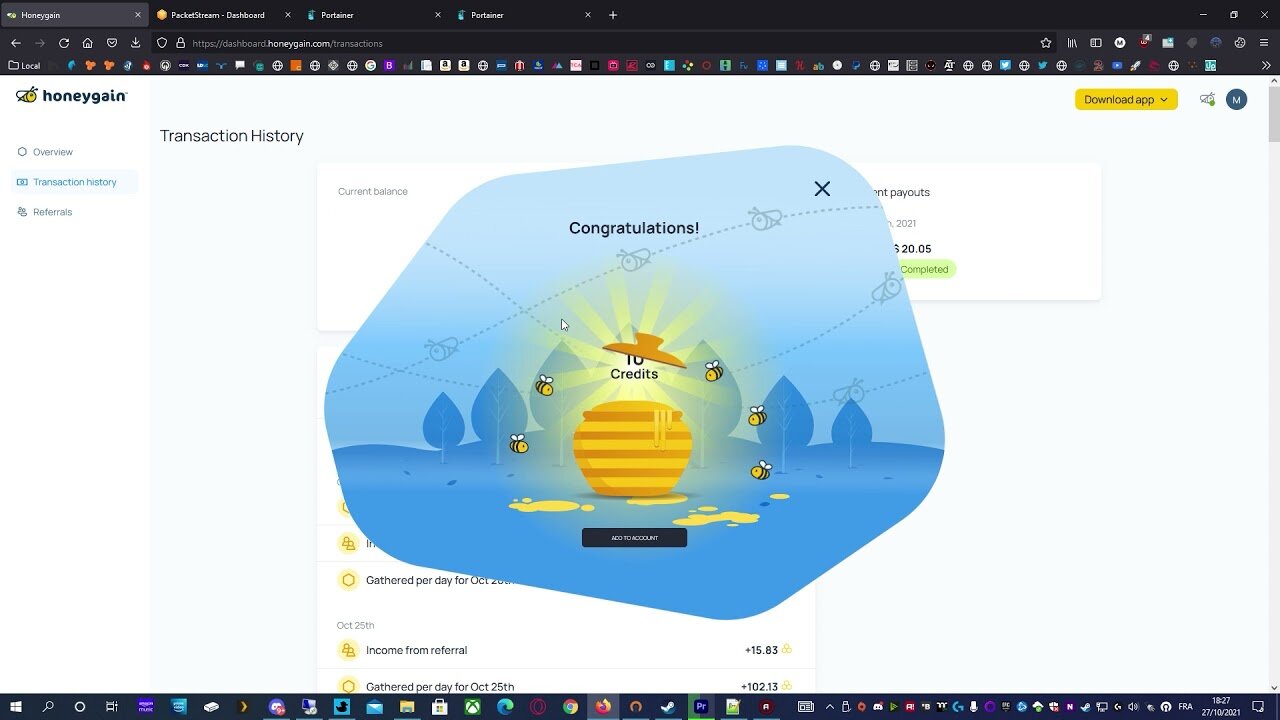The image size is (1280, 720).
Task: Open the announcements megaphone icon
Action: [1207, 99]
